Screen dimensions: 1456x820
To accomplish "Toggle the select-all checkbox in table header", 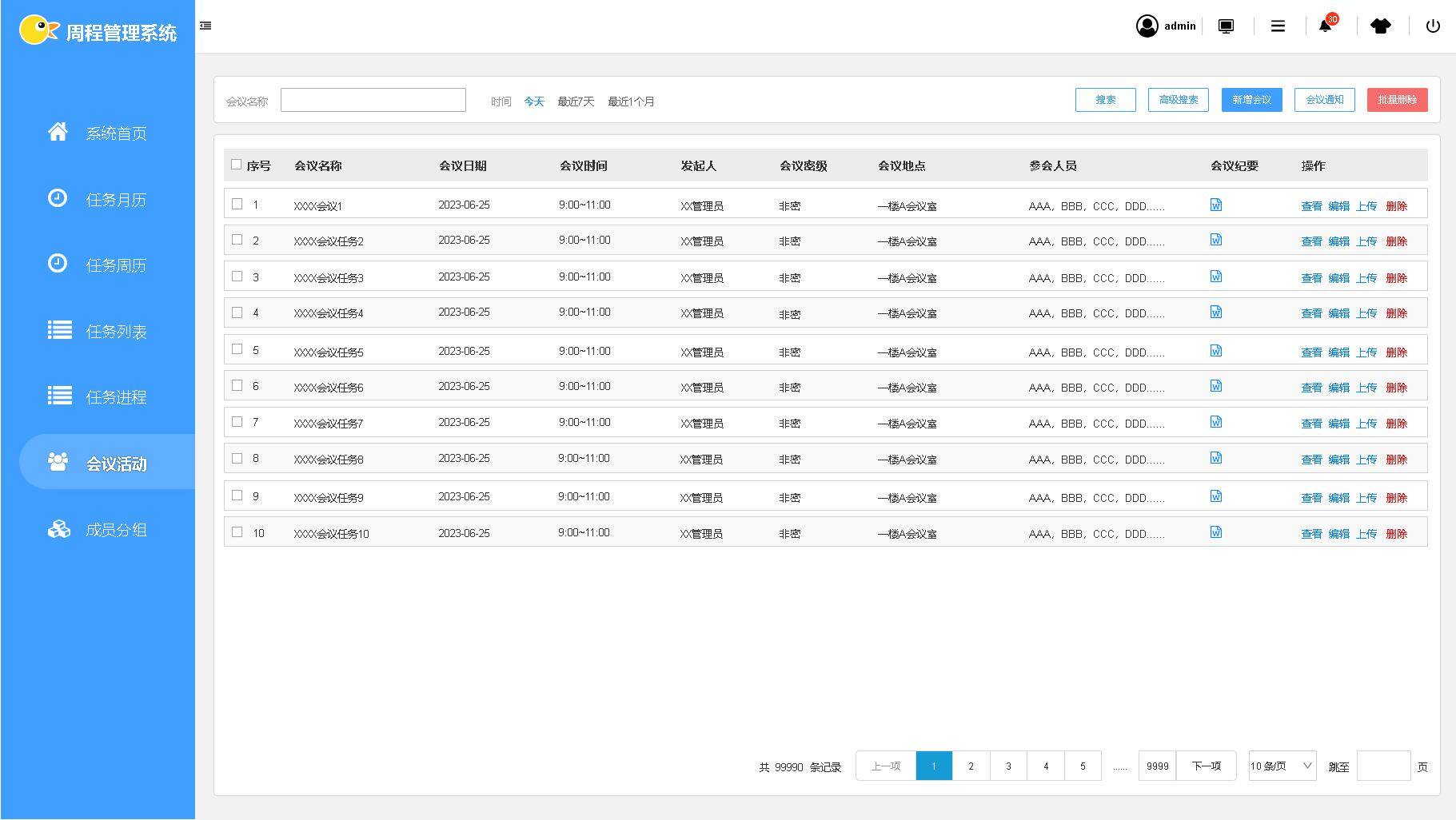I will click(x=236, y=165).
